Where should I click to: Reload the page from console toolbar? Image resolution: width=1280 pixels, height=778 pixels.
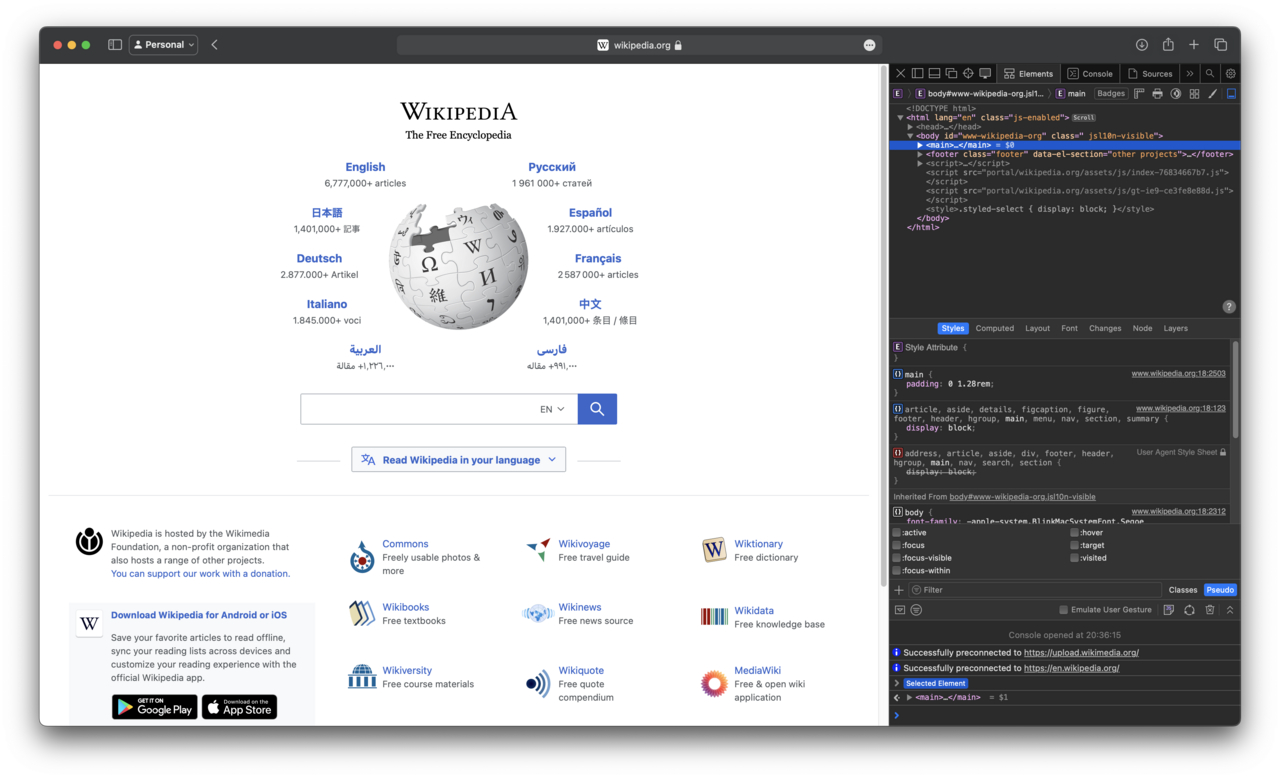1189,610
